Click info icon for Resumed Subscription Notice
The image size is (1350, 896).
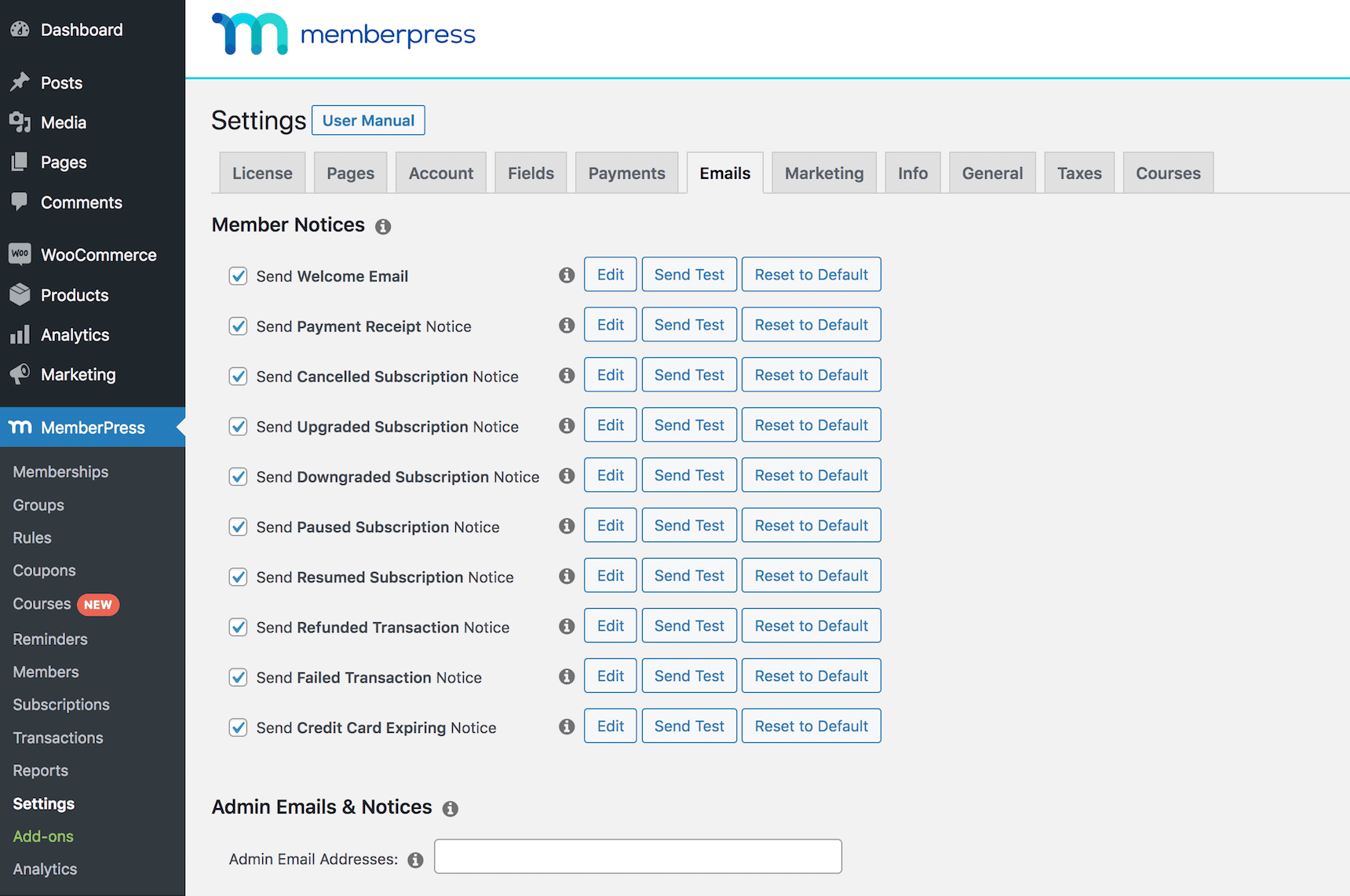click(567, 577)
